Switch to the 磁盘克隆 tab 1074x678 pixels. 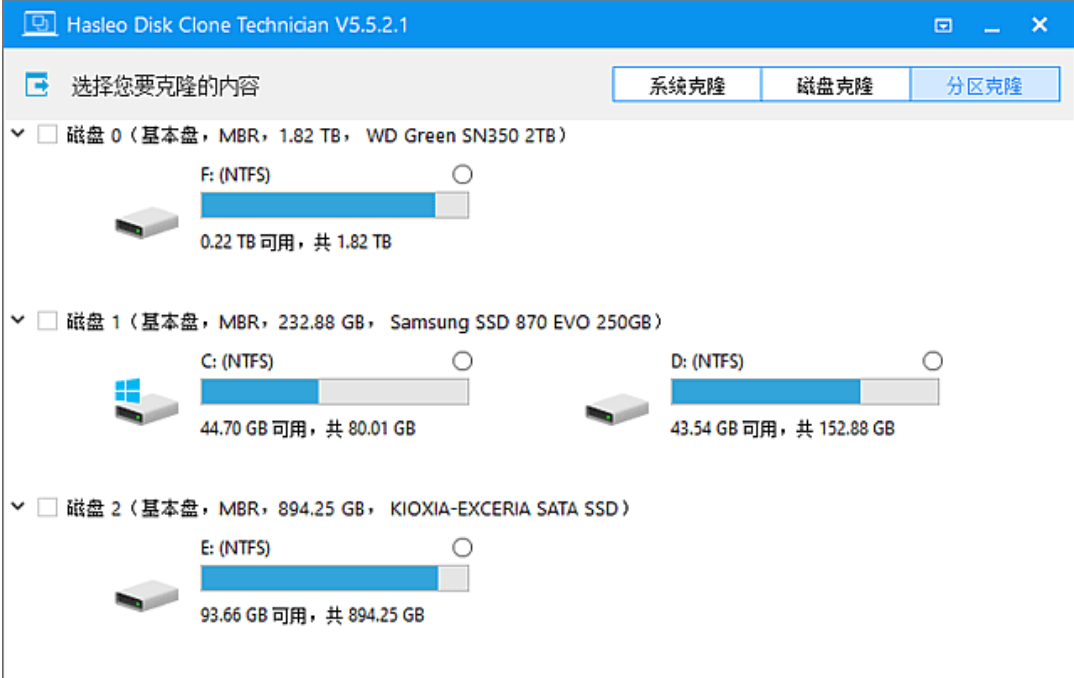pyautogui.click(x=835, y=85)
